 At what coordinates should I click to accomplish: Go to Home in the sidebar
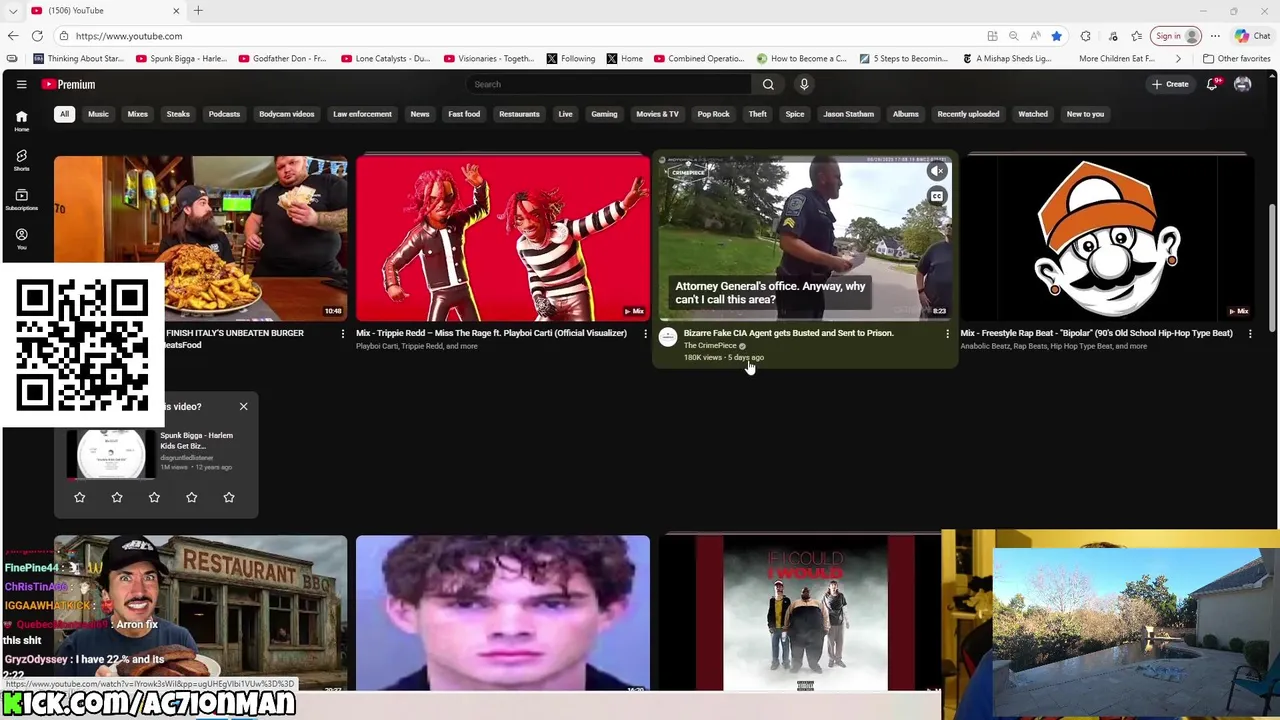click(x=21, y=120)
